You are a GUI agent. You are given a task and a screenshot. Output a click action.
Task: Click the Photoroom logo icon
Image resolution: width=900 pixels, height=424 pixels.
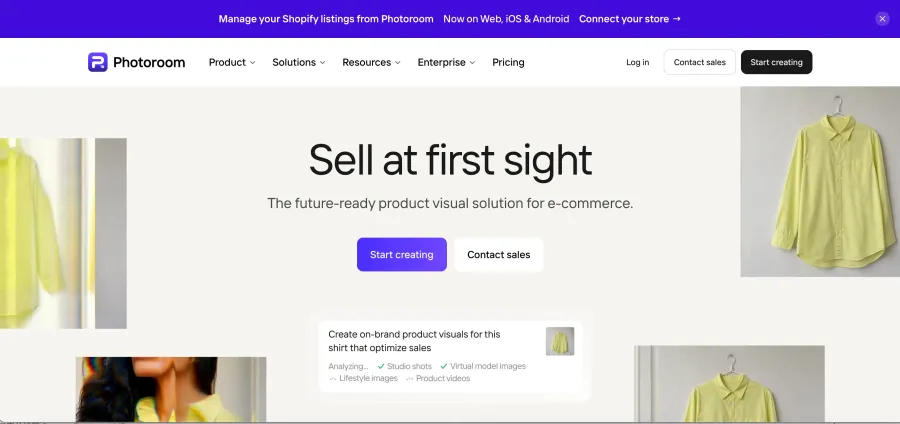98,62
